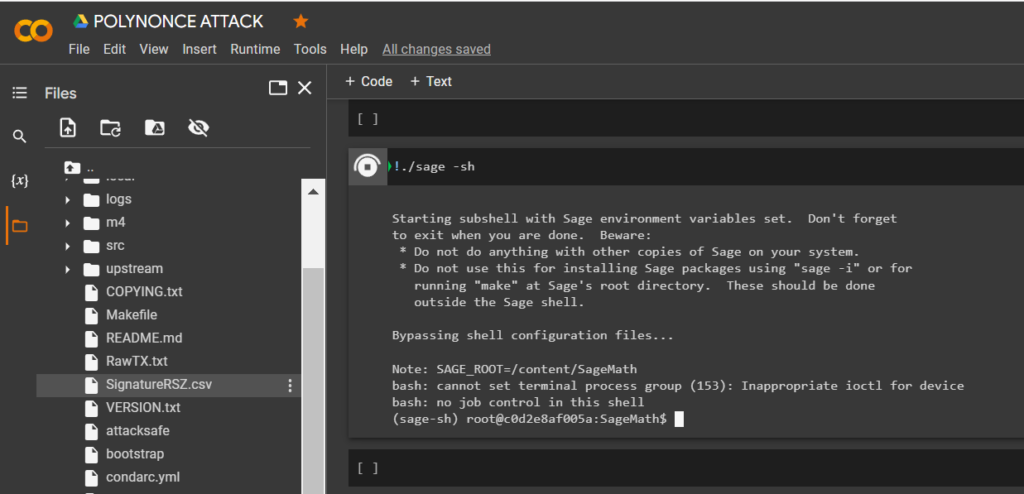
Task: Select RawTX.txt file
Action: [137, 361]
